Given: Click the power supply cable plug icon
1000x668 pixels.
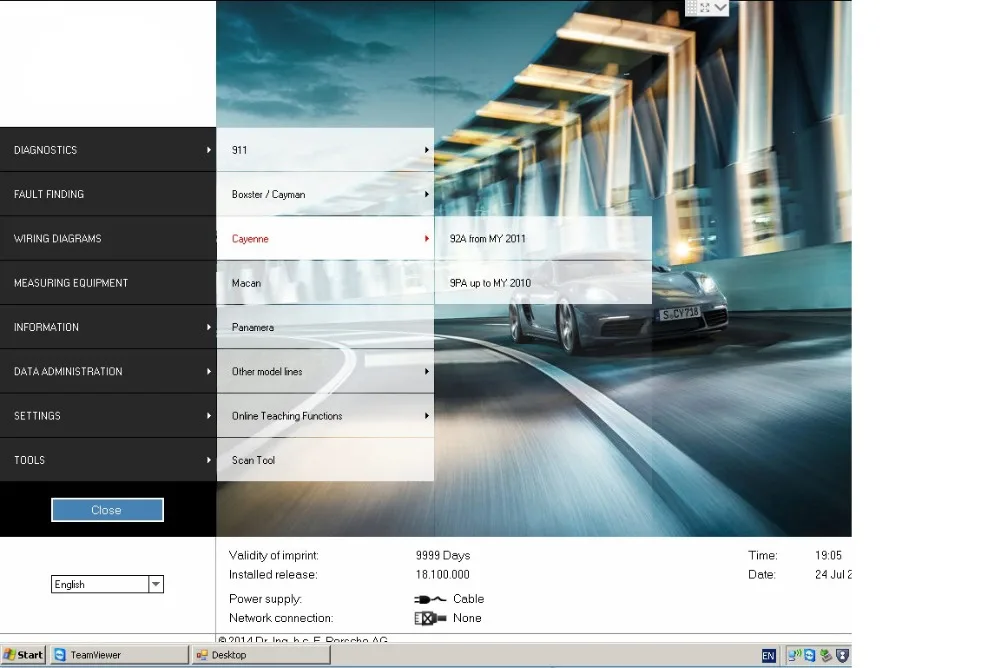Looking at the screenshot, I should pyautogui.click(x=430, y=599).
